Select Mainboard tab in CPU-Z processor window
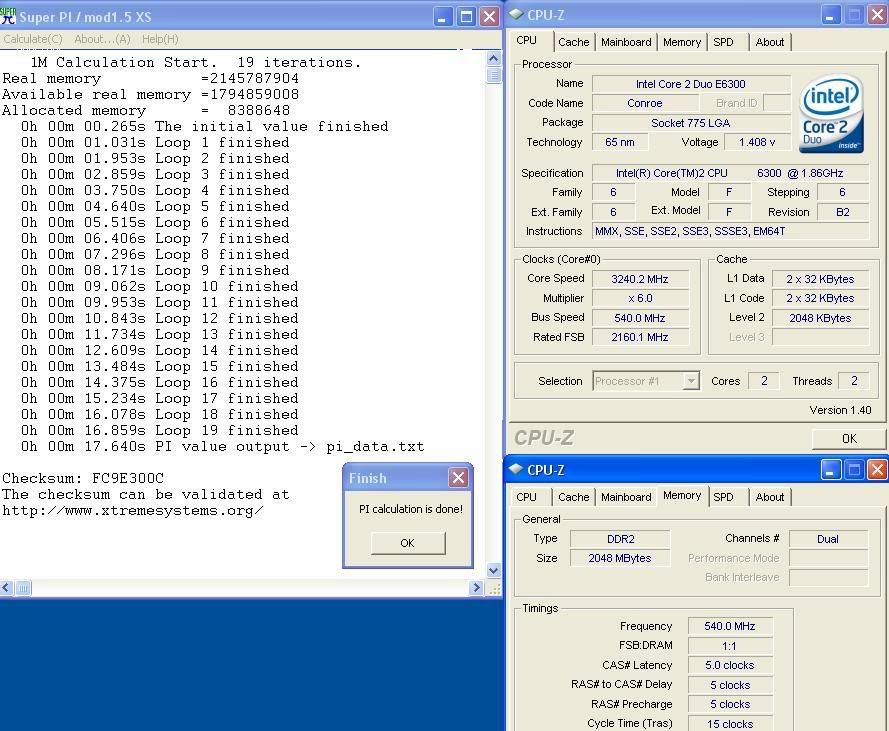Image resolution: width=889 pixels, height=731 pixels. click(626, 42)
